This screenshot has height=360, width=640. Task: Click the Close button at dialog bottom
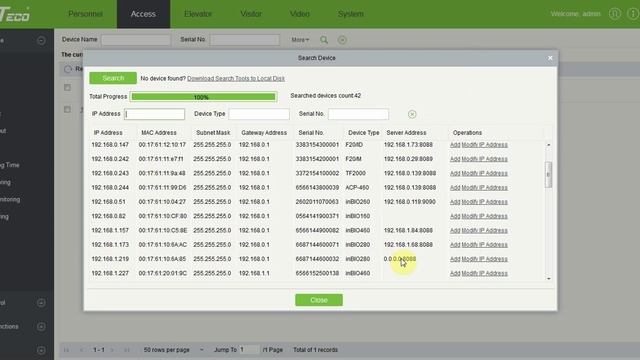point(319,300)
